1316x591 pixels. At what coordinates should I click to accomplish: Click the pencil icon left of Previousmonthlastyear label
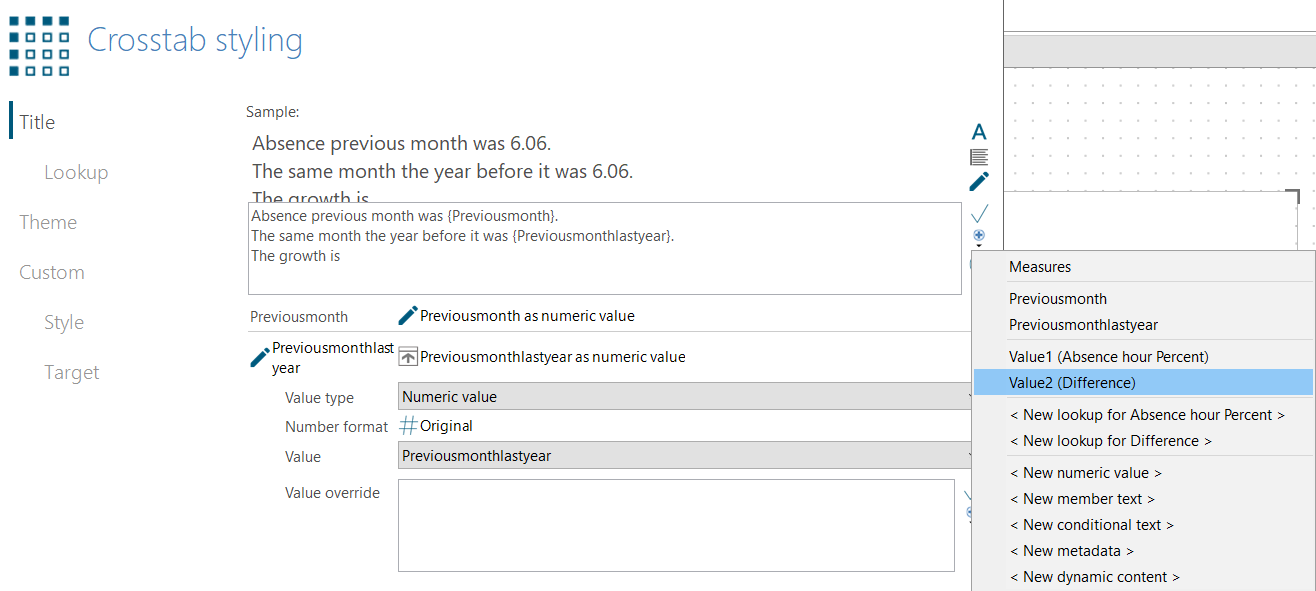[259, 357]
